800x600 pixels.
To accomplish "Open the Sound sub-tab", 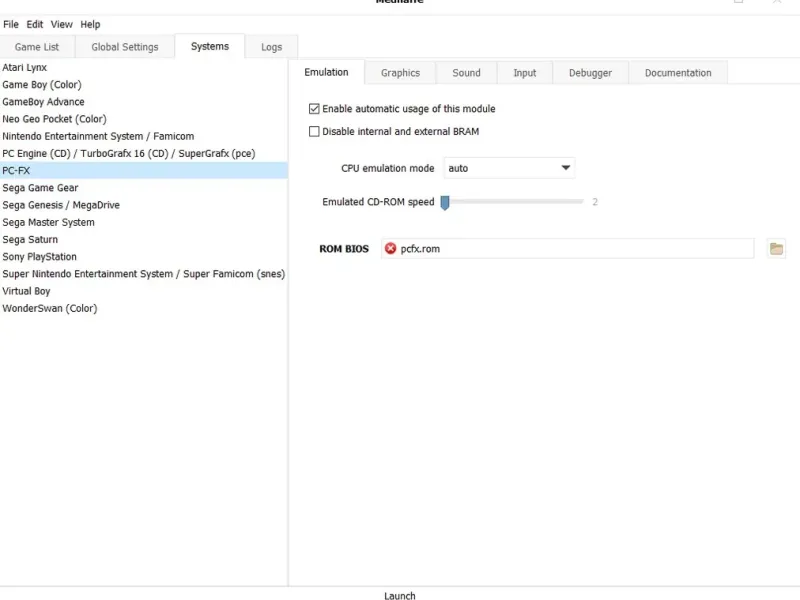I will coord(466,72).
